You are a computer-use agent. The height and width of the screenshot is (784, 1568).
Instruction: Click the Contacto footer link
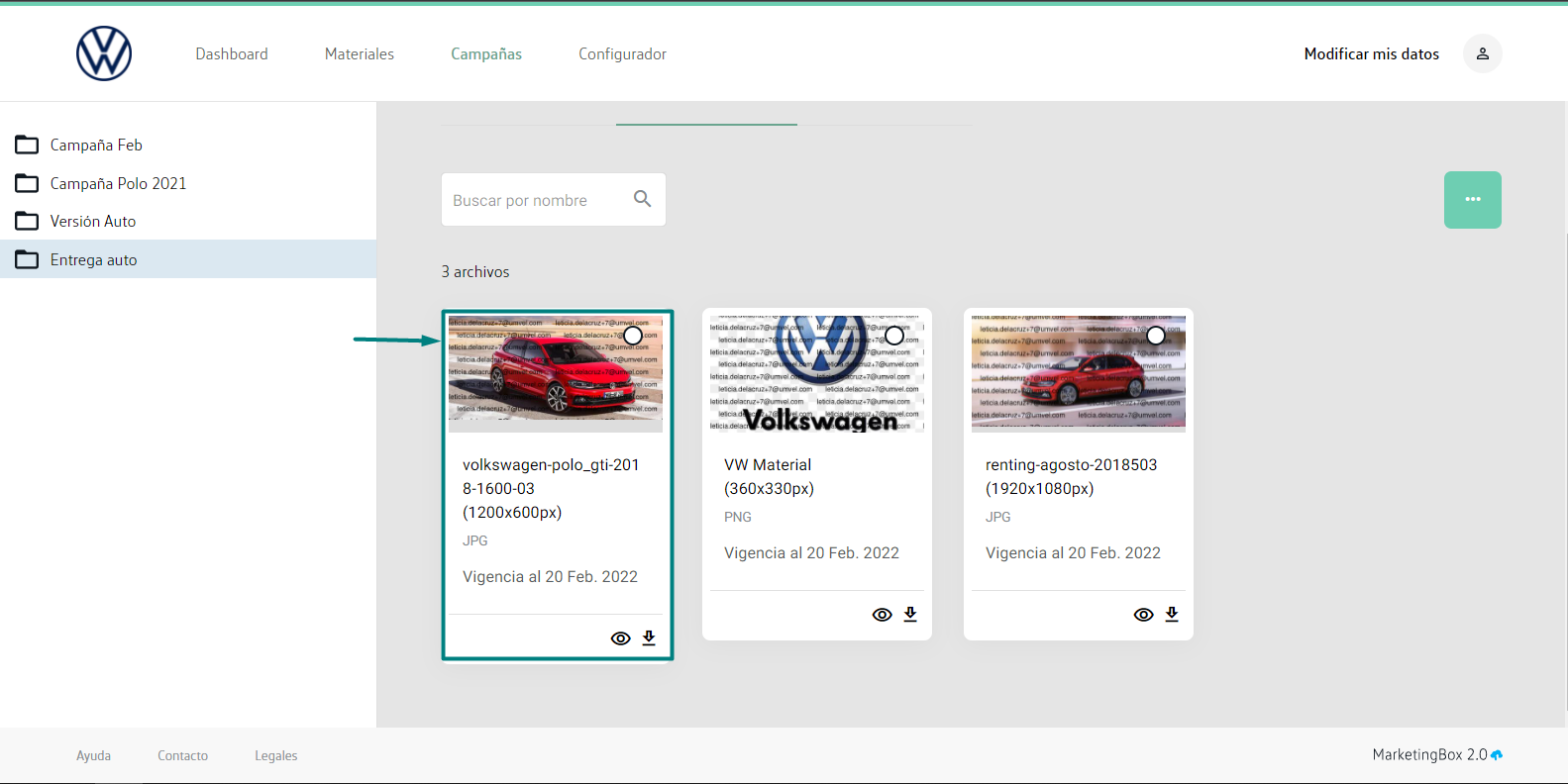tap(183, 755)
